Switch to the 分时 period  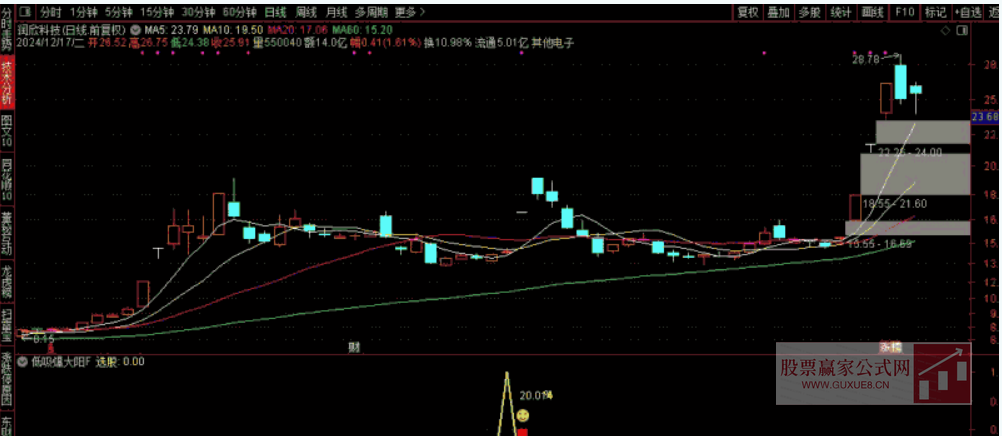pyautogui.click(x=49, y=12)
